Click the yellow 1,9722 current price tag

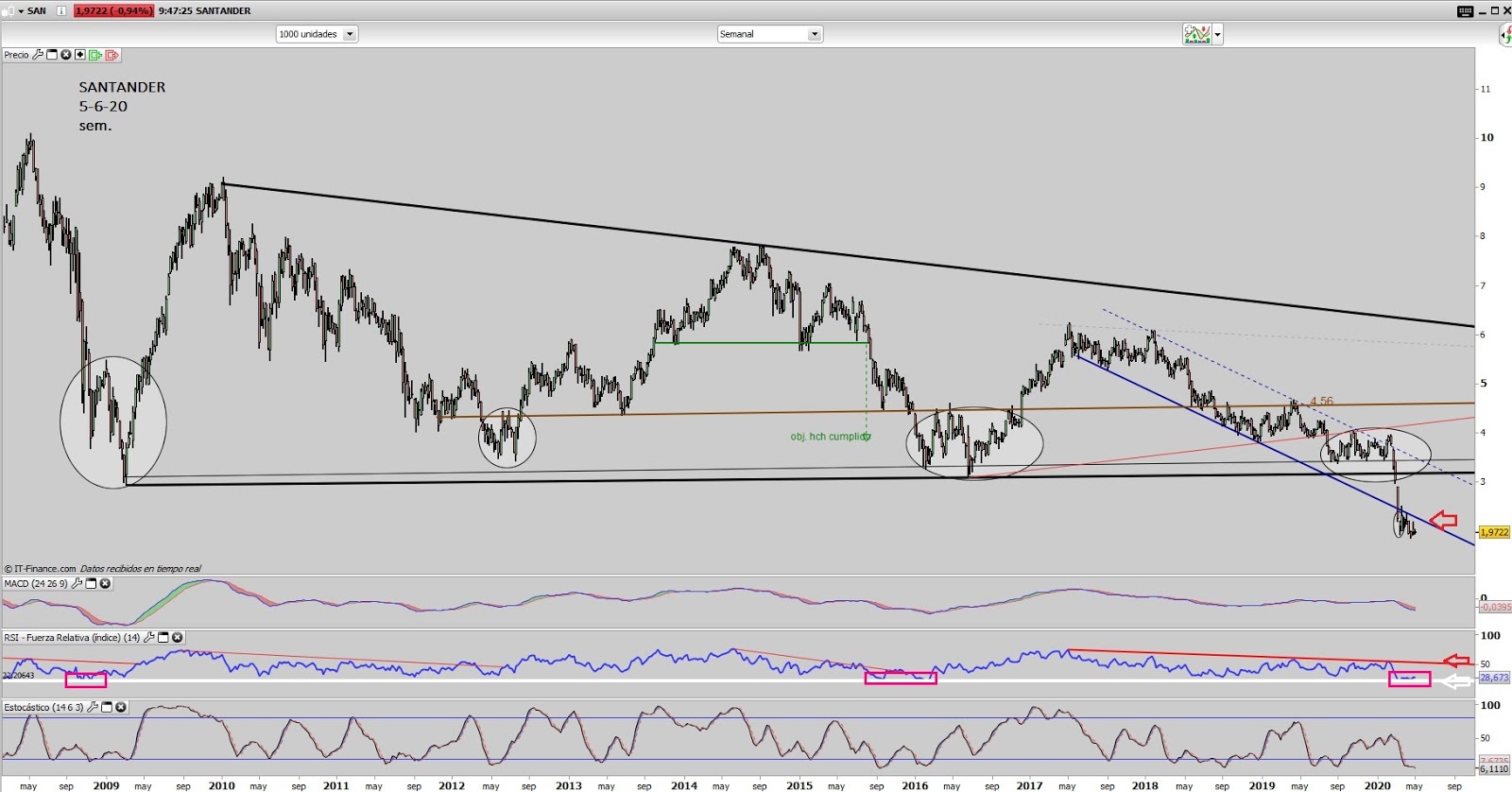(x=1493, y=532)
